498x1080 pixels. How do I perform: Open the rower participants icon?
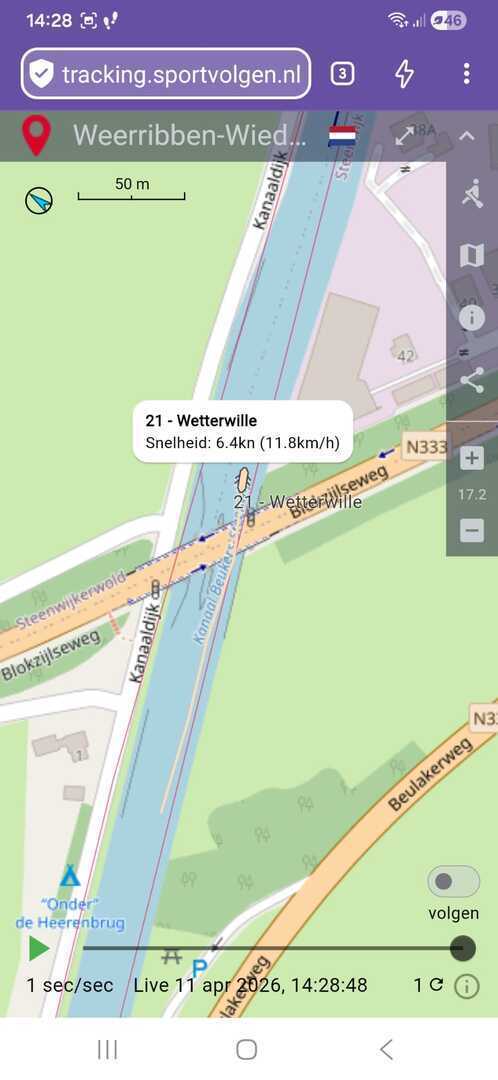(x=472, y=194)
